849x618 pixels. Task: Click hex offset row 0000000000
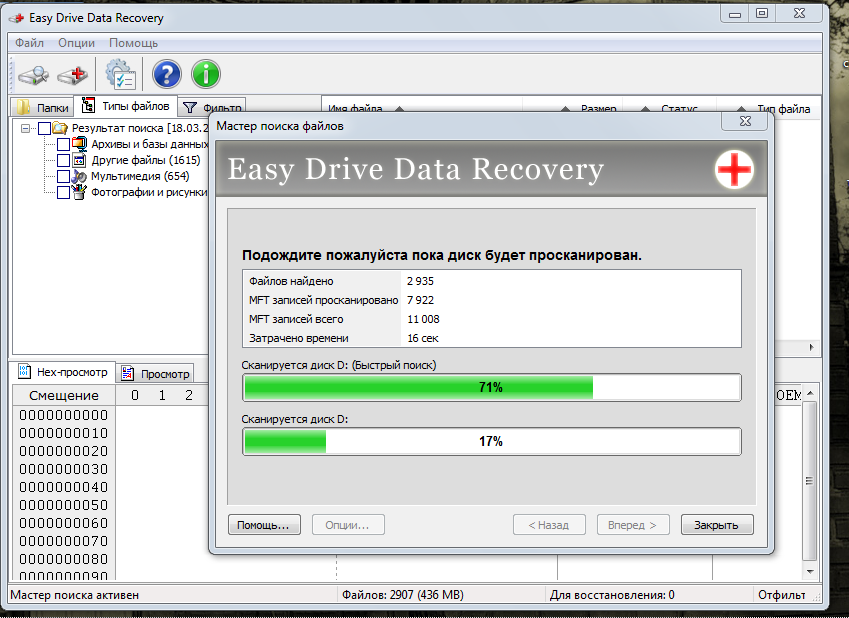(64, 415)
